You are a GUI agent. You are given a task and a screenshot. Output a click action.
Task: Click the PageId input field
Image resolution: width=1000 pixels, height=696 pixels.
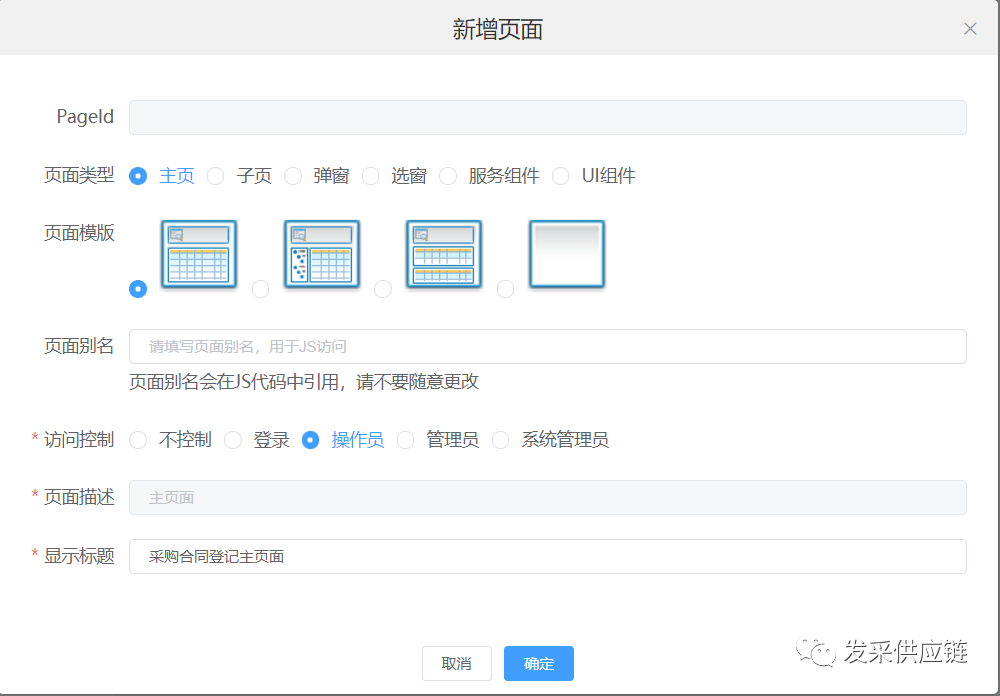pos(547,116)
